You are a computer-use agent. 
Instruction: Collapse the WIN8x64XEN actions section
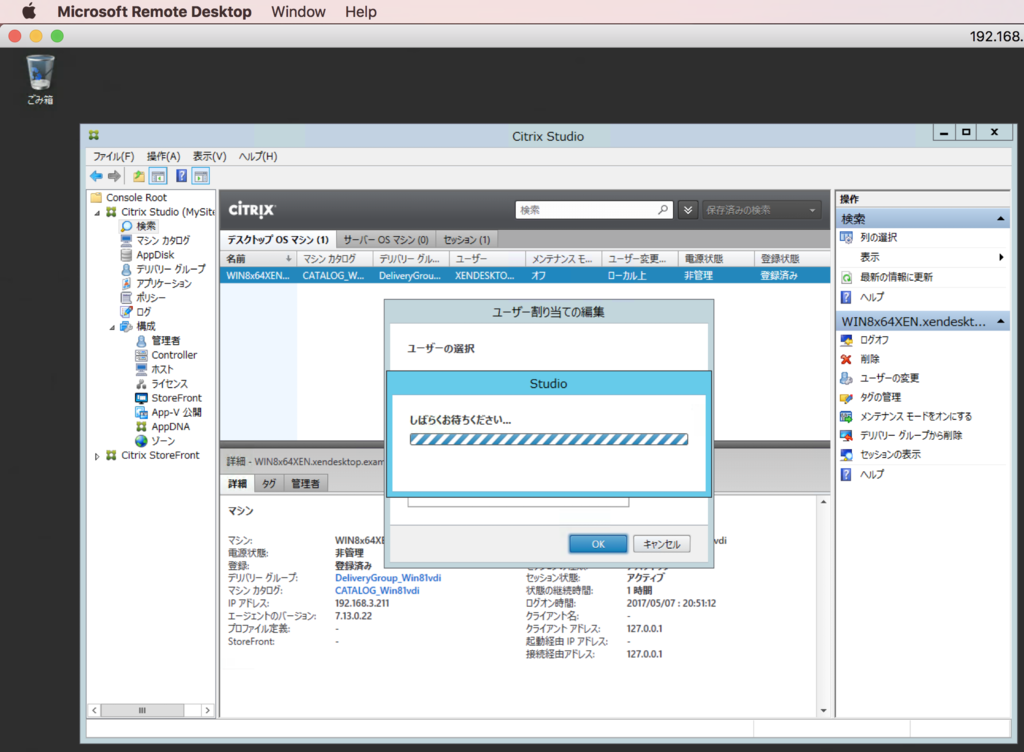[x=1000, y=321]
